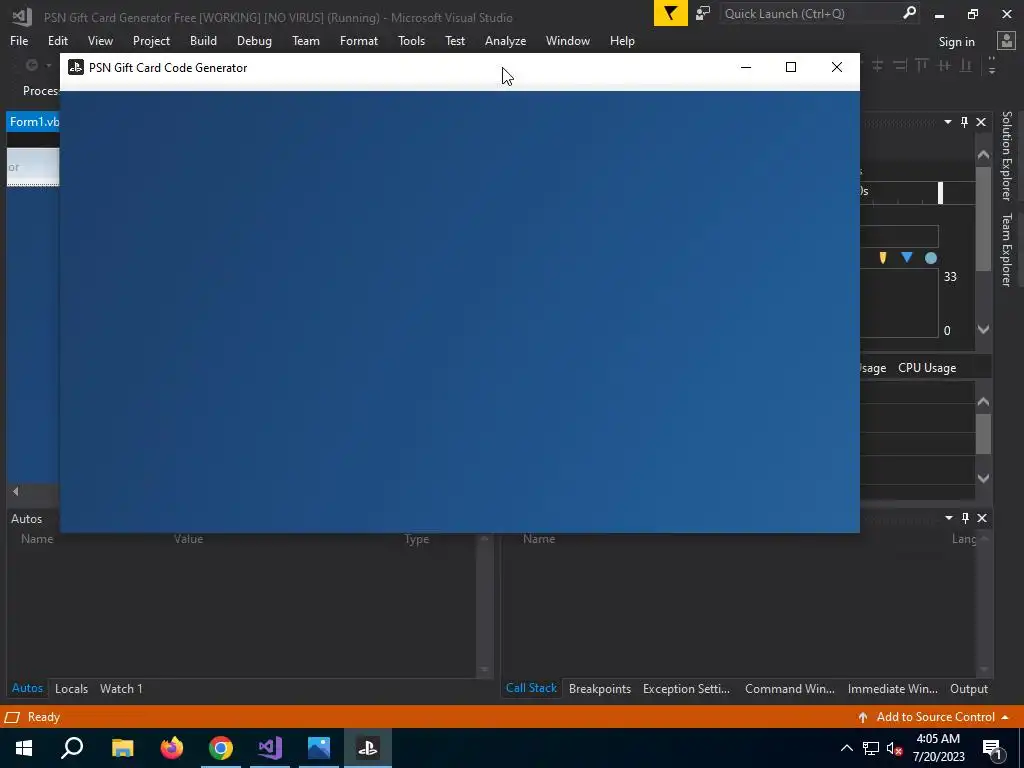Open the Build menu

203,40
